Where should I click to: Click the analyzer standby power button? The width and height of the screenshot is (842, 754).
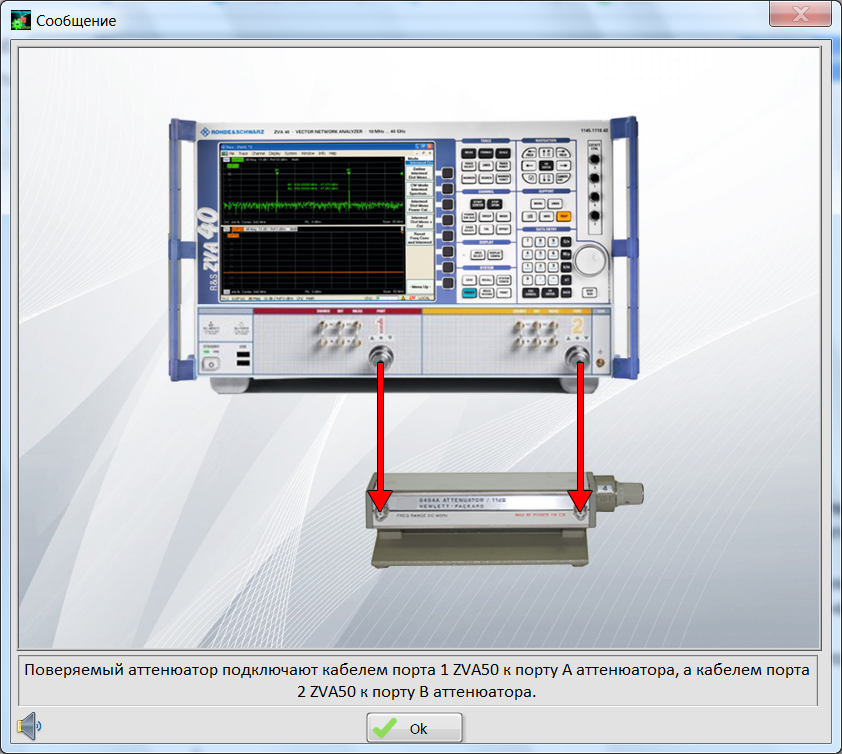[211, 364]
